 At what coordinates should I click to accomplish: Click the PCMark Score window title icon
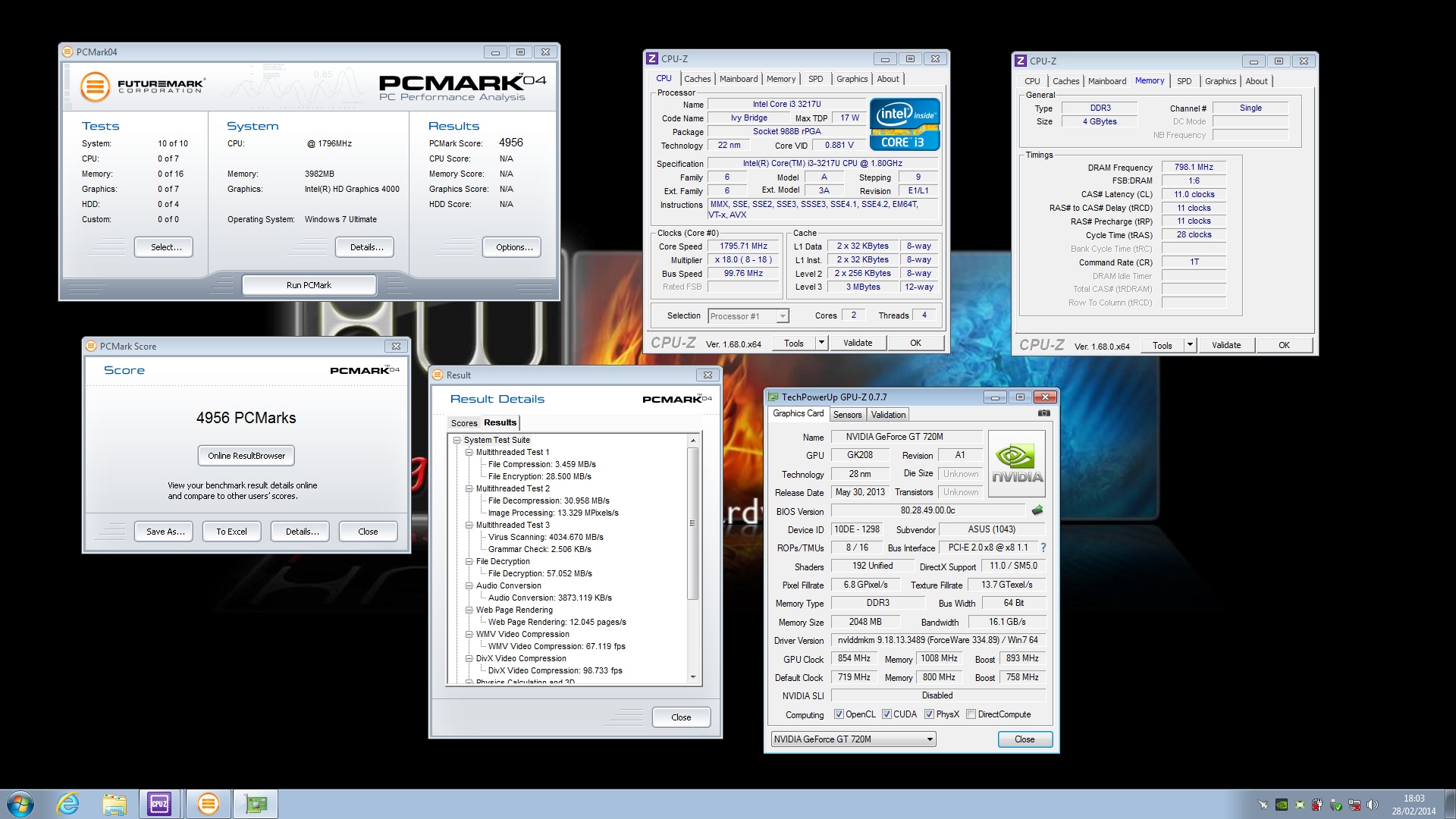pos(92,346)
